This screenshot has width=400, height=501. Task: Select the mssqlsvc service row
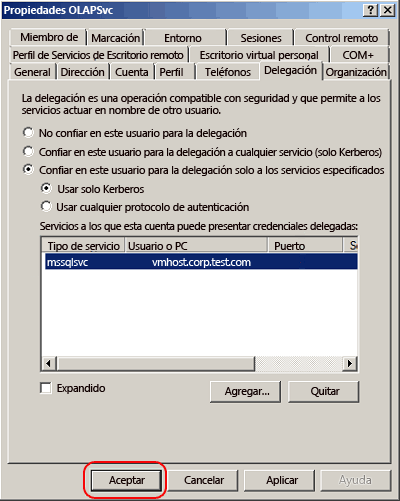point(201,262)
